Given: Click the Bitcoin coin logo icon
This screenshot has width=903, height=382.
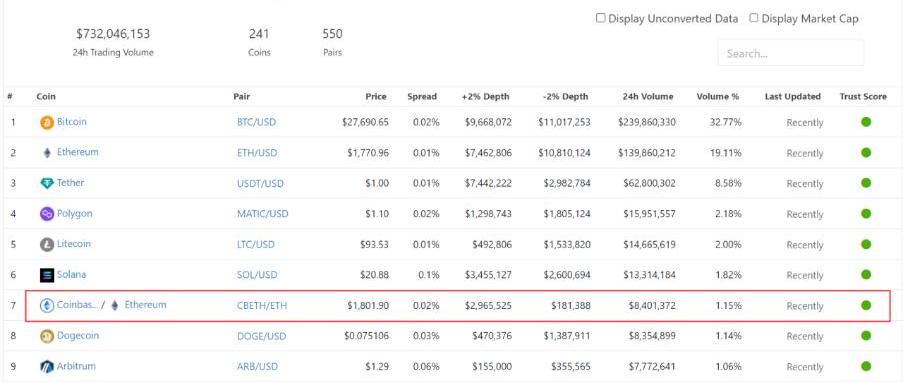Looking at the screenshot, I should 47,122.
